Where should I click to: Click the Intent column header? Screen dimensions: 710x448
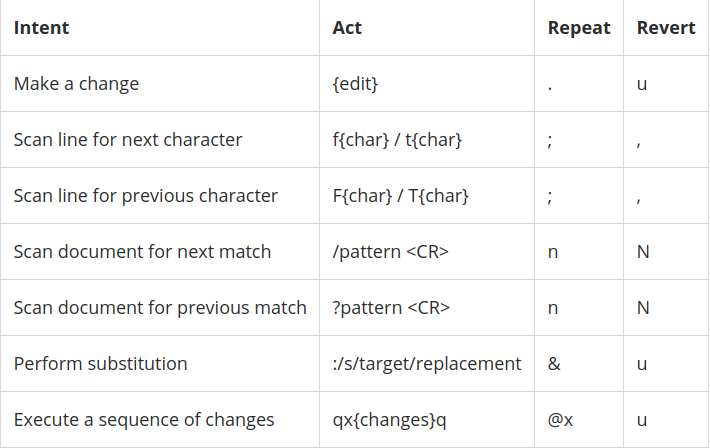click(x=42, y=28)
